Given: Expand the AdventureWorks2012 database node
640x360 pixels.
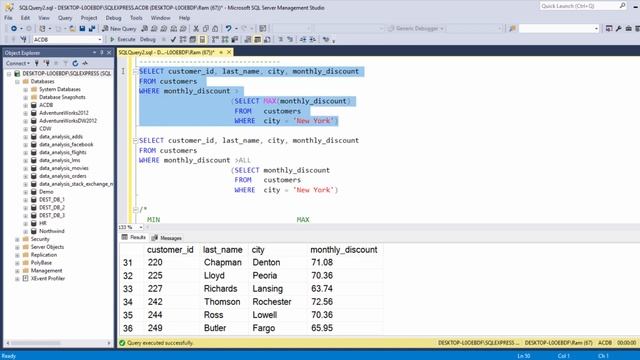Looking at the screenshot, I should click(x=26, y=113).
